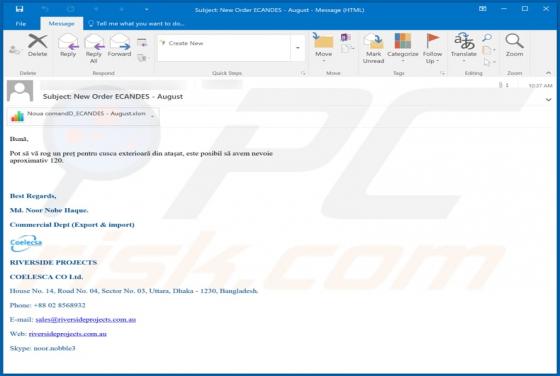Click the Coelecsa logo image

[x=26, y=243]
